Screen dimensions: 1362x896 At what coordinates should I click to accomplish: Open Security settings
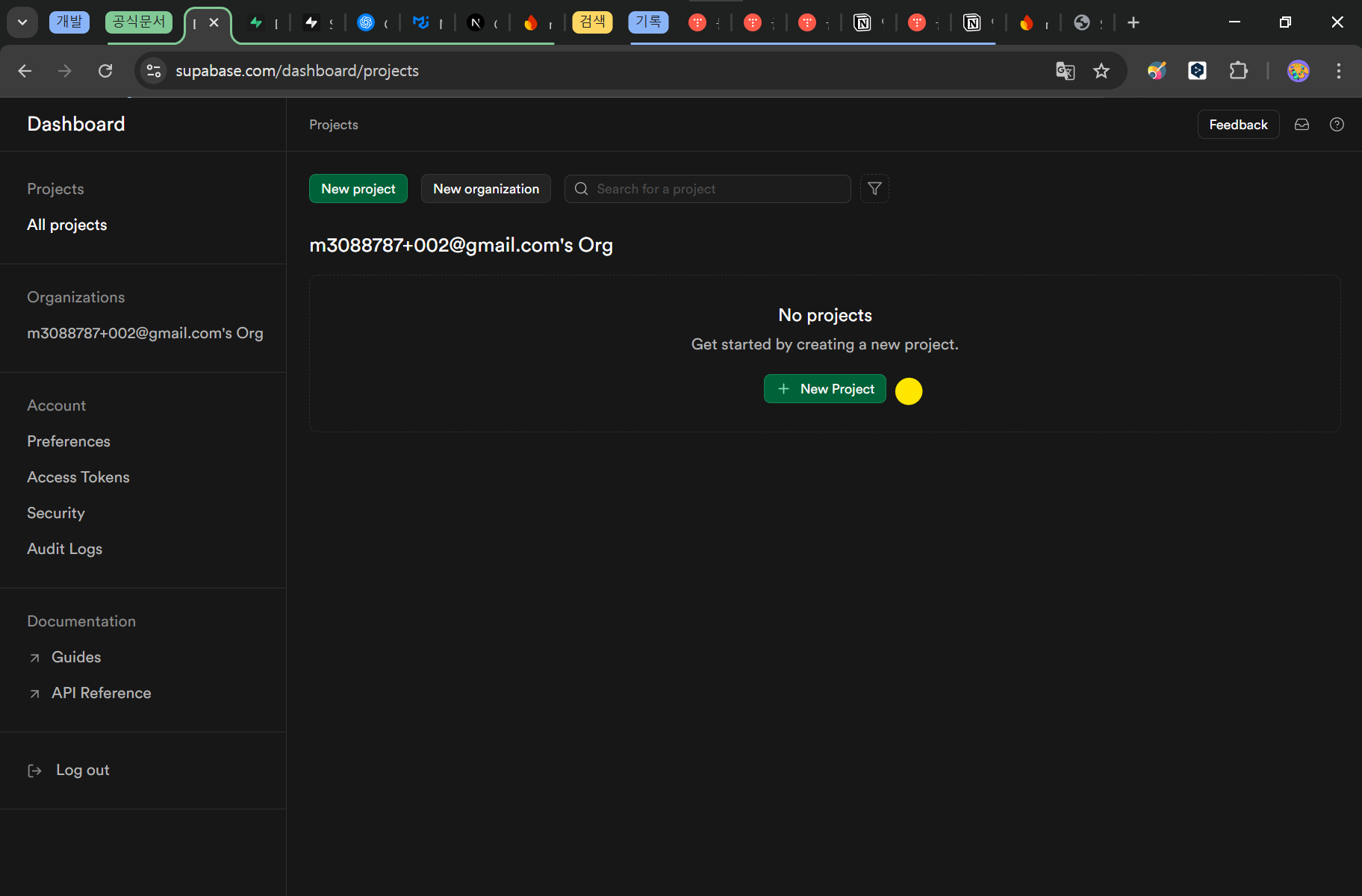click(x=56, y=513)
